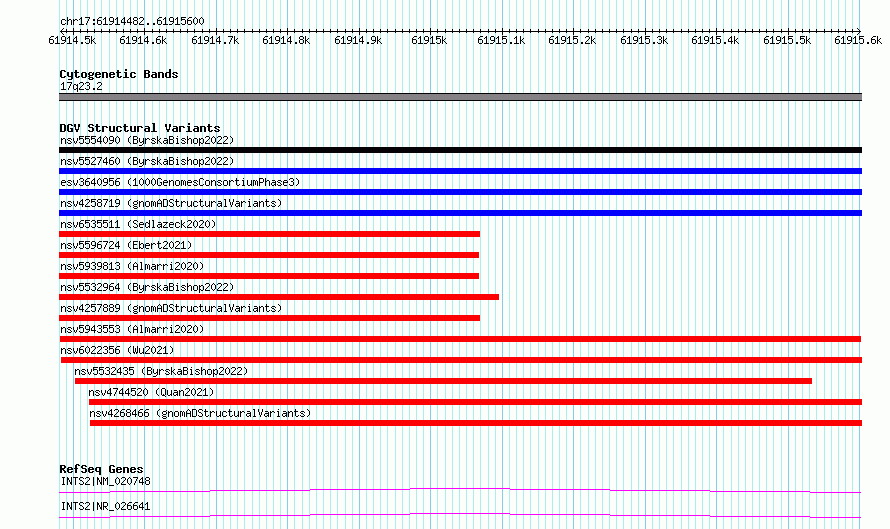Select the red nsv4268466 variant bar
The width and height of the screenshot is (890, 529).
(x=476, y=423)
